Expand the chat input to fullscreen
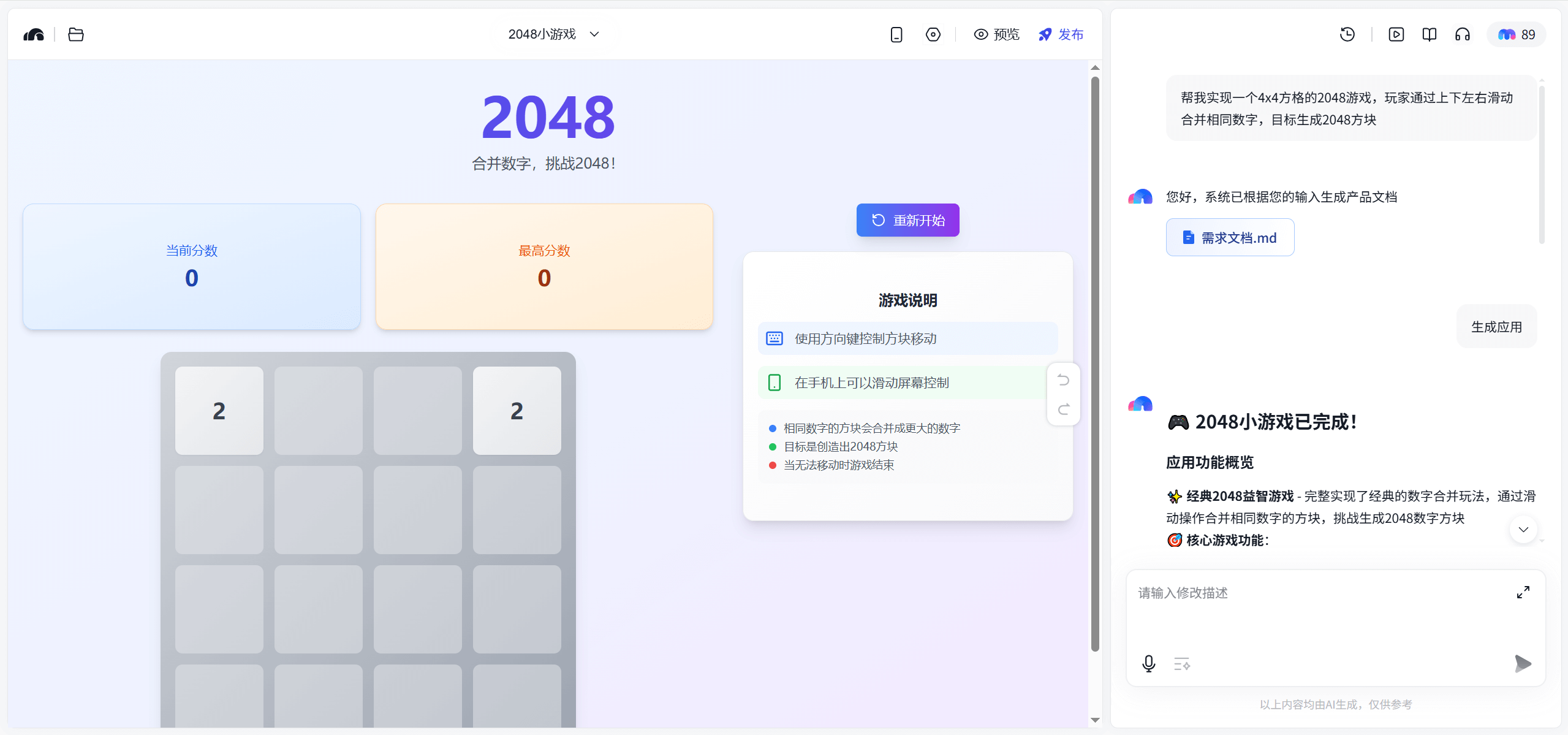This screenshot has height=735, width=1568. pyautogui.click(x=1523, y=592)
